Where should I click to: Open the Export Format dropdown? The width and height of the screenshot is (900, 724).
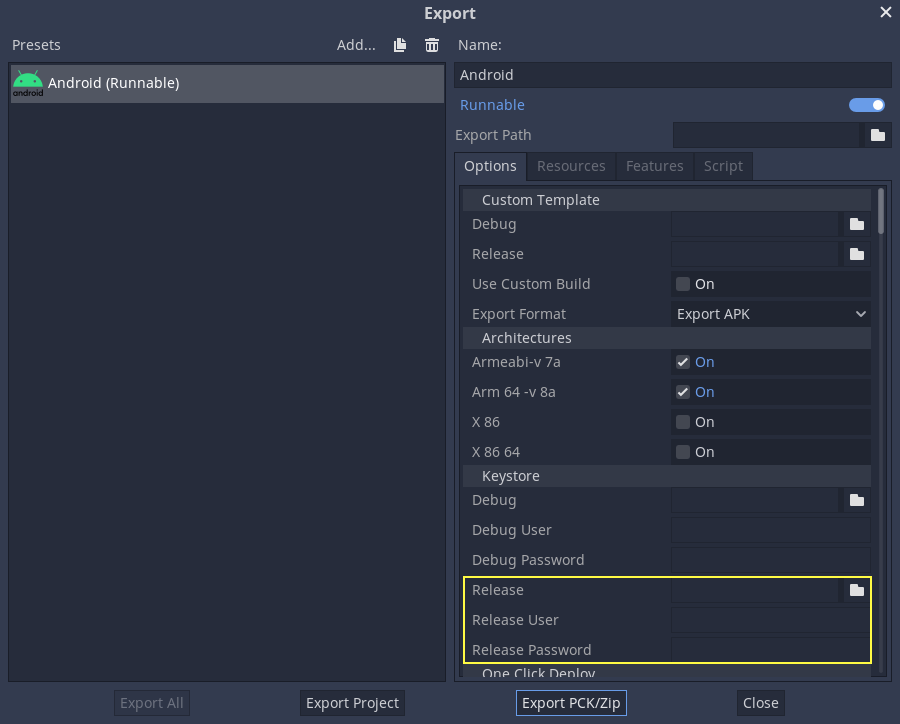(x=770, y=314)
